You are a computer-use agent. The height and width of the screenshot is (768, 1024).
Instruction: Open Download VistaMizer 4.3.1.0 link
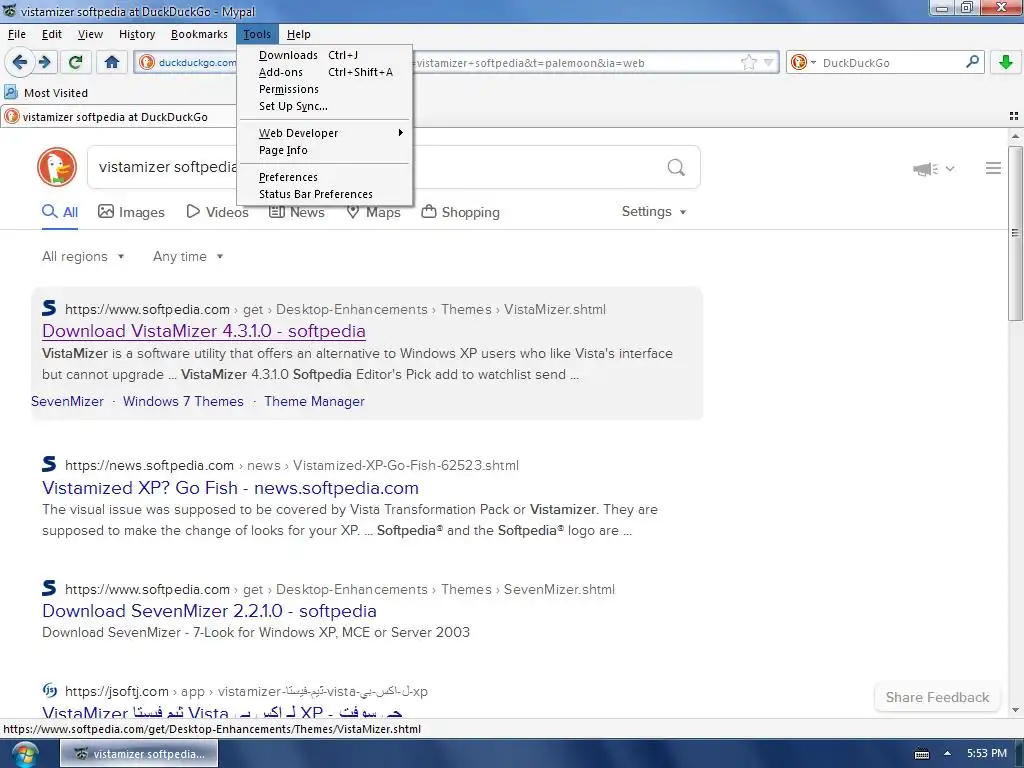pos(204,331)
